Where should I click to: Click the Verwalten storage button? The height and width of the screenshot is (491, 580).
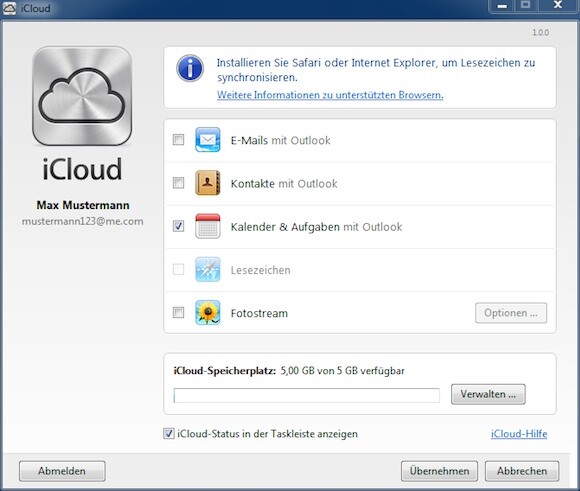[488, 394]
